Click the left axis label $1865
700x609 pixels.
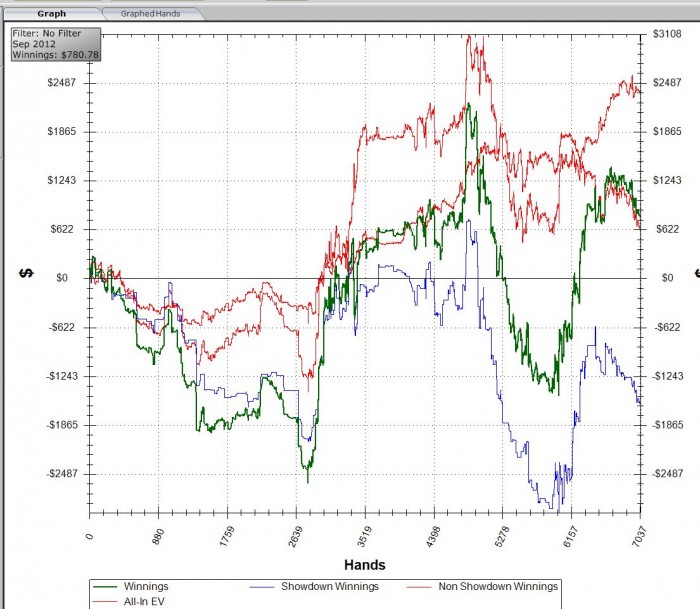tap(62, 131)
